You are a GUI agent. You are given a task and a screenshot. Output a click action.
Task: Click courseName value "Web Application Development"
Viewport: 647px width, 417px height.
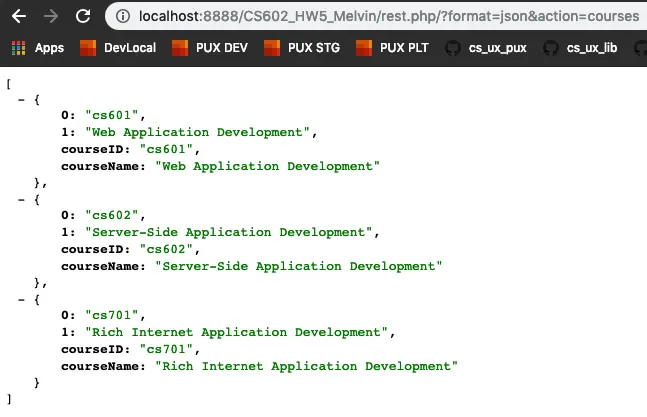[x=267, y=166]
